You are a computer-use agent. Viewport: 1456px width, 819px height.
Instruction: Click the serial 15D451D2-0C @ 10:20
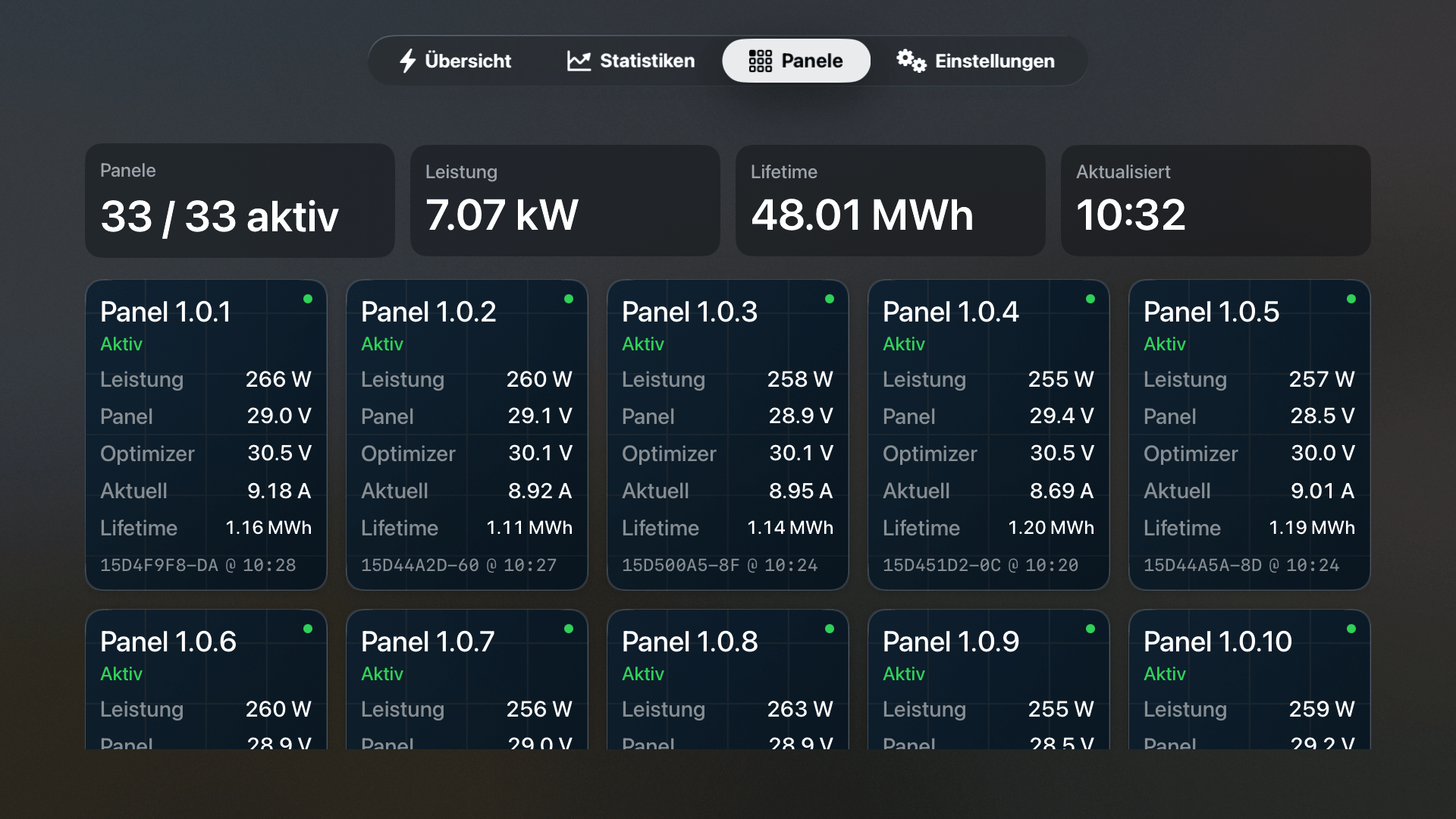click(981, 565)
